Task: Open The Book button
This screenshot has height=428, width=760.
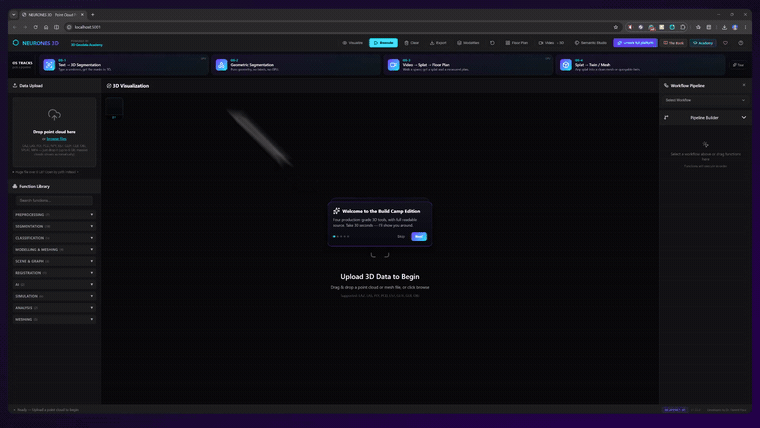Action: [674, 43]
